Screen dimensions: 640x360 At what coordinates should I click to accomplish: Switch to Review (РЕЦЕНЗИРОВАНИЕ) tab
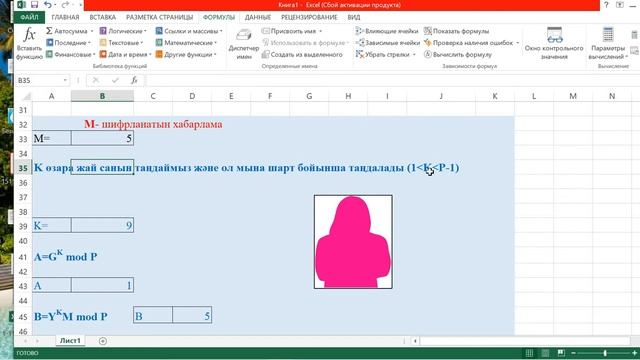(x=309, y=18)
